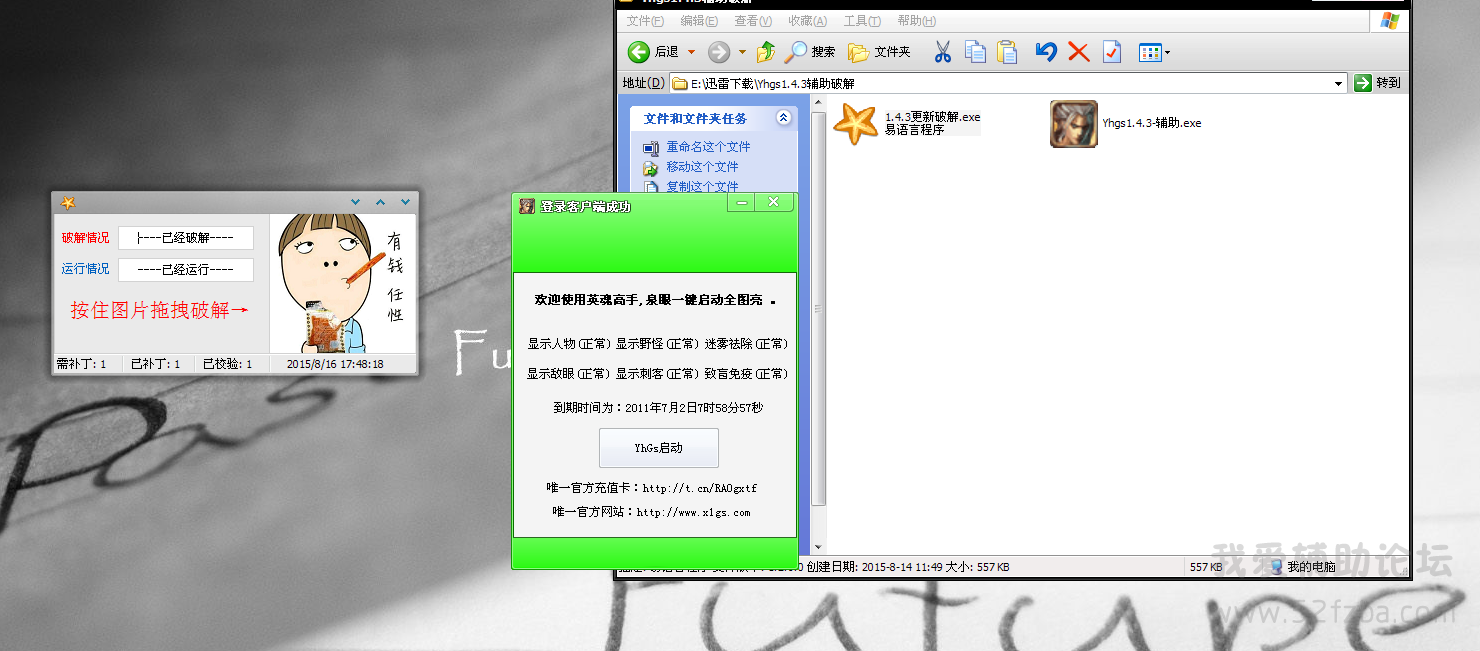The width and height of the screenshot is (1480, 651).
Task: Open the Search (搜索) magnifier tool
Action: [796, 52]
